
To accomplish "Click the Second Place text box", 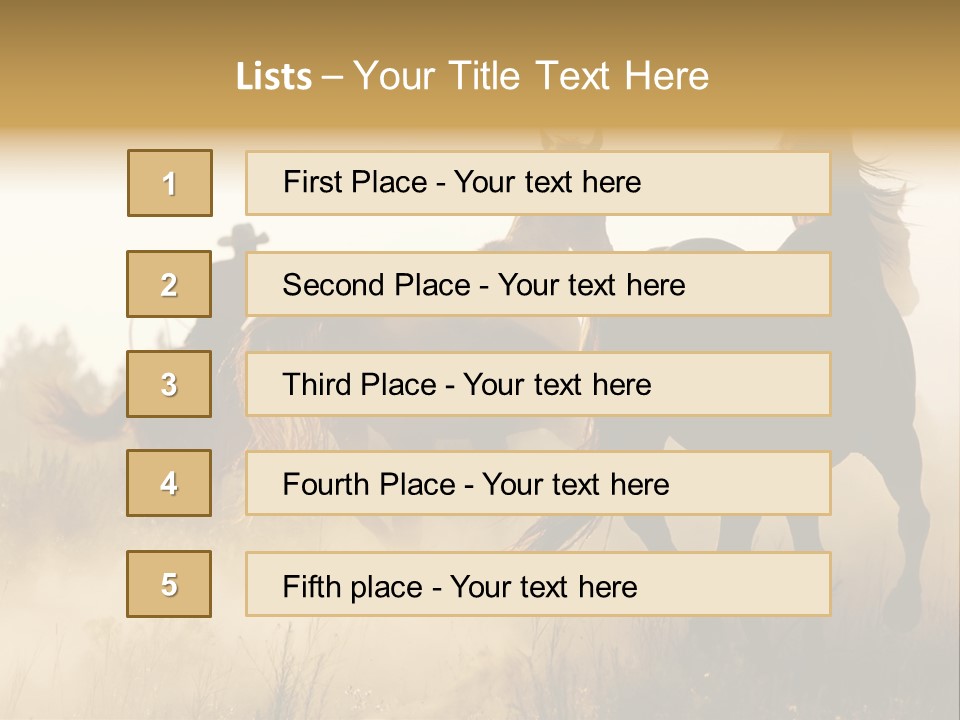I will click(538, 284).
